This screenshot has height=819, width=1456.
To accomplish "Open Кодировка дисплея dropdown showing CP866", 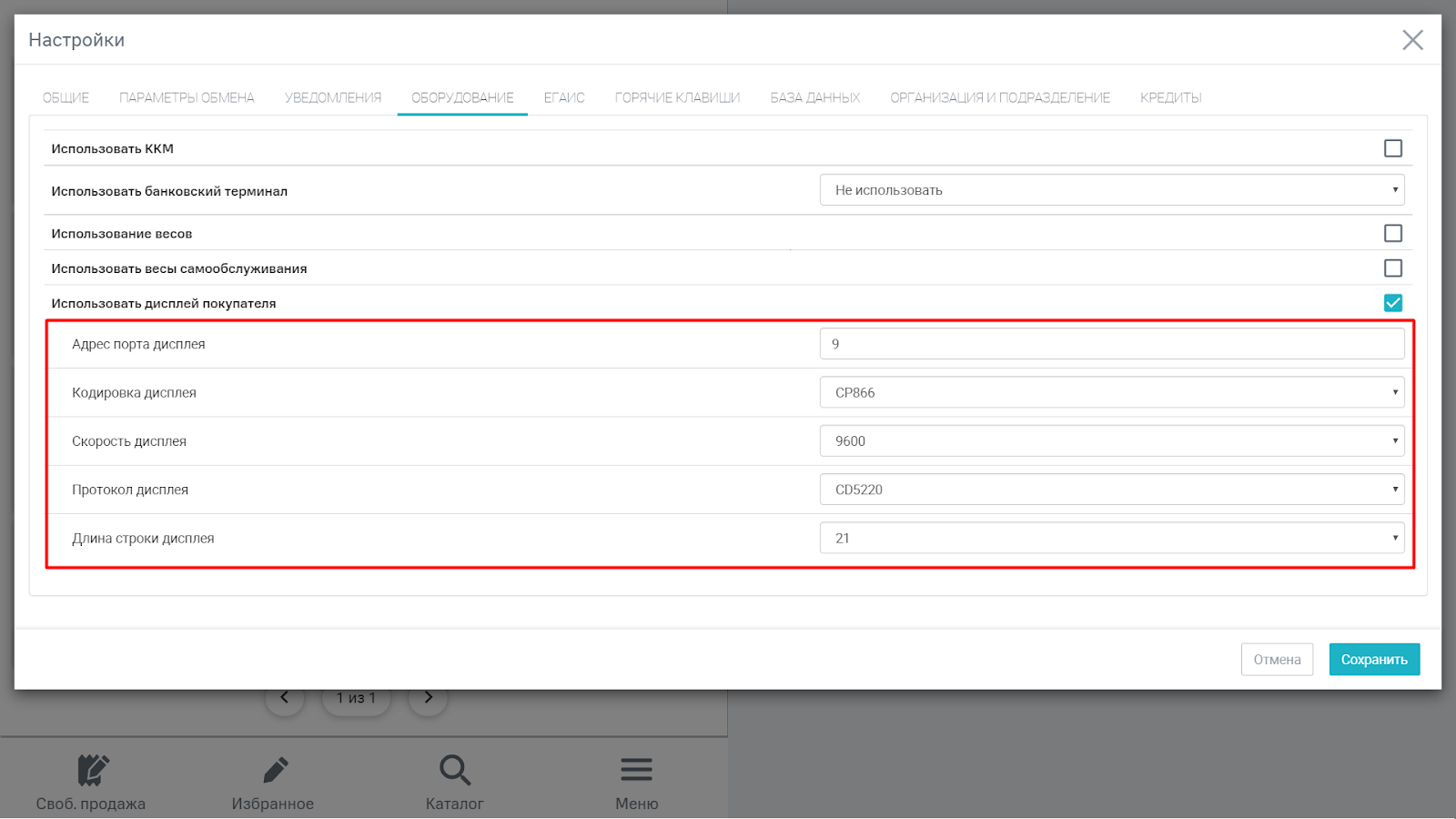I will 1112,392.
